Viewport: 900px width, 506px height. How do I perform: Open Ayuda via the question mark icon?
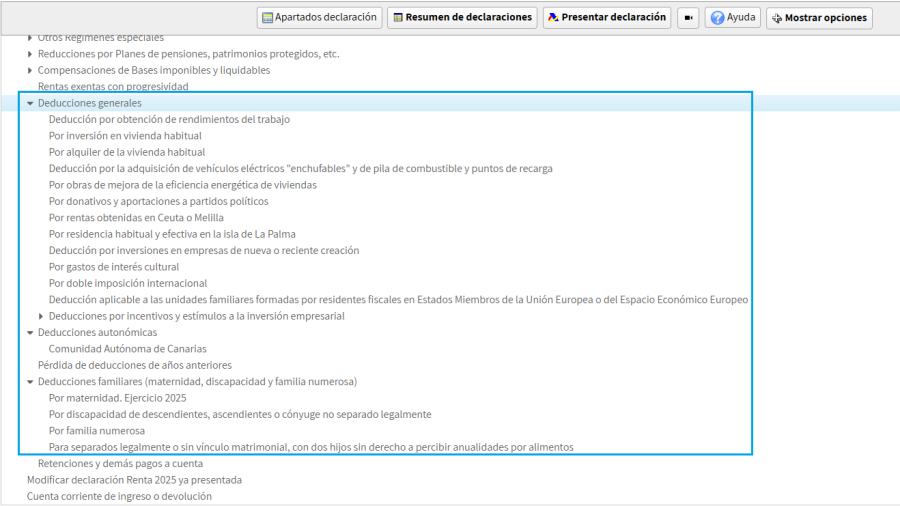coord(717,18)
